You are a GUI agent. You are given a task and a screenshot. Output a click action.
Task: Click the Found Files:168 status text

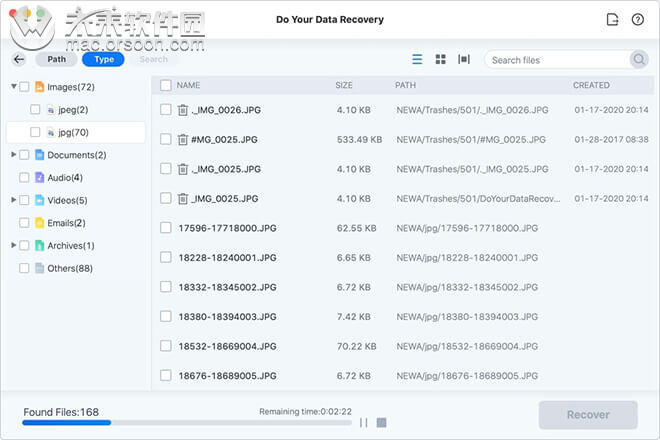pos(61,412)
